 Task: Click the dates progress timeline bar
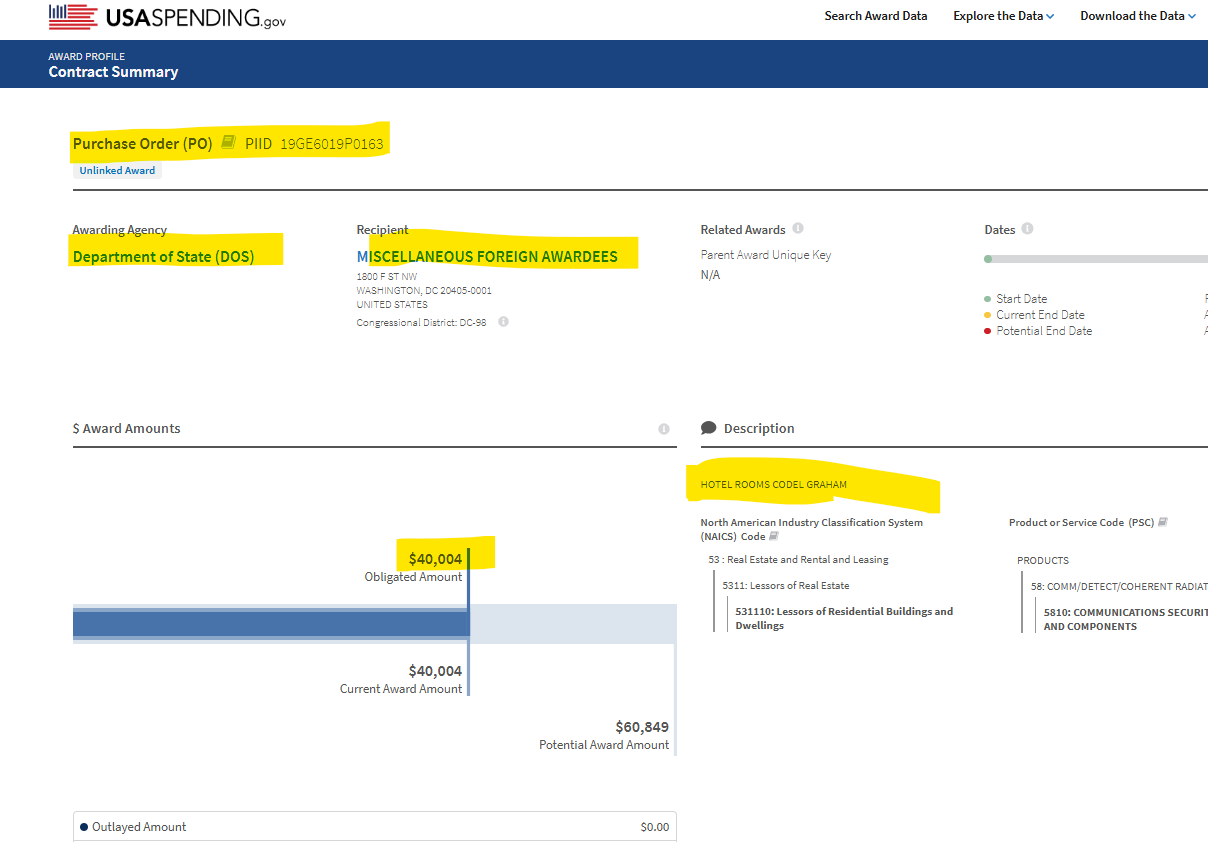[1096, 259]
